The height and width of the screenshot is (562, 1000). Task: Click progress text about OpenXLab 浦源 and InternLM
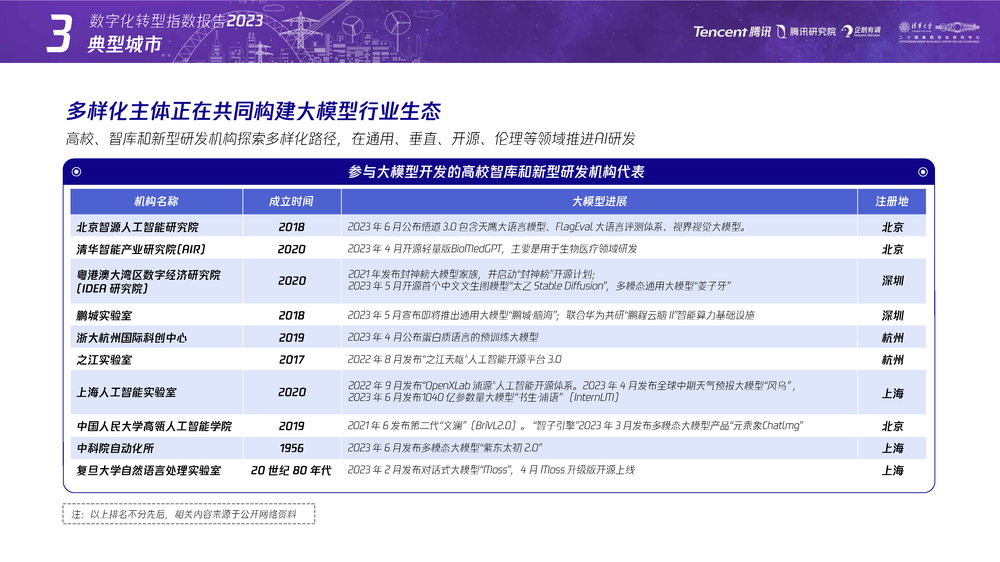[x=572, y=392]
